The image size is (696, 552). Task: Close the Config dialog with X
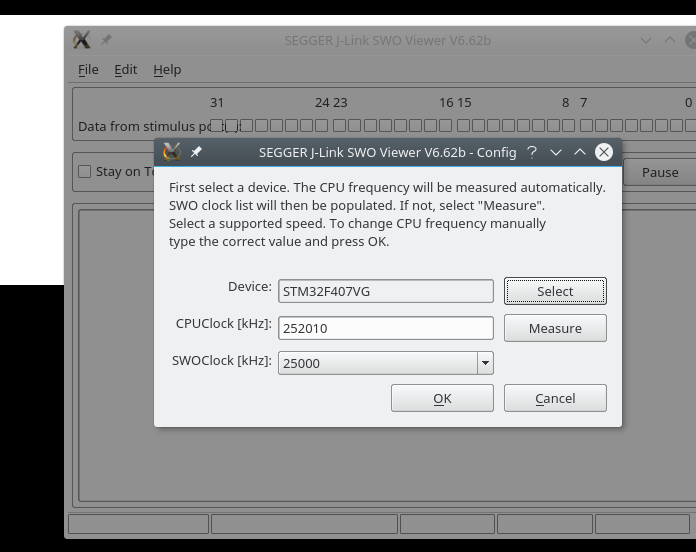pyautogui.click(x=604, y=152)
